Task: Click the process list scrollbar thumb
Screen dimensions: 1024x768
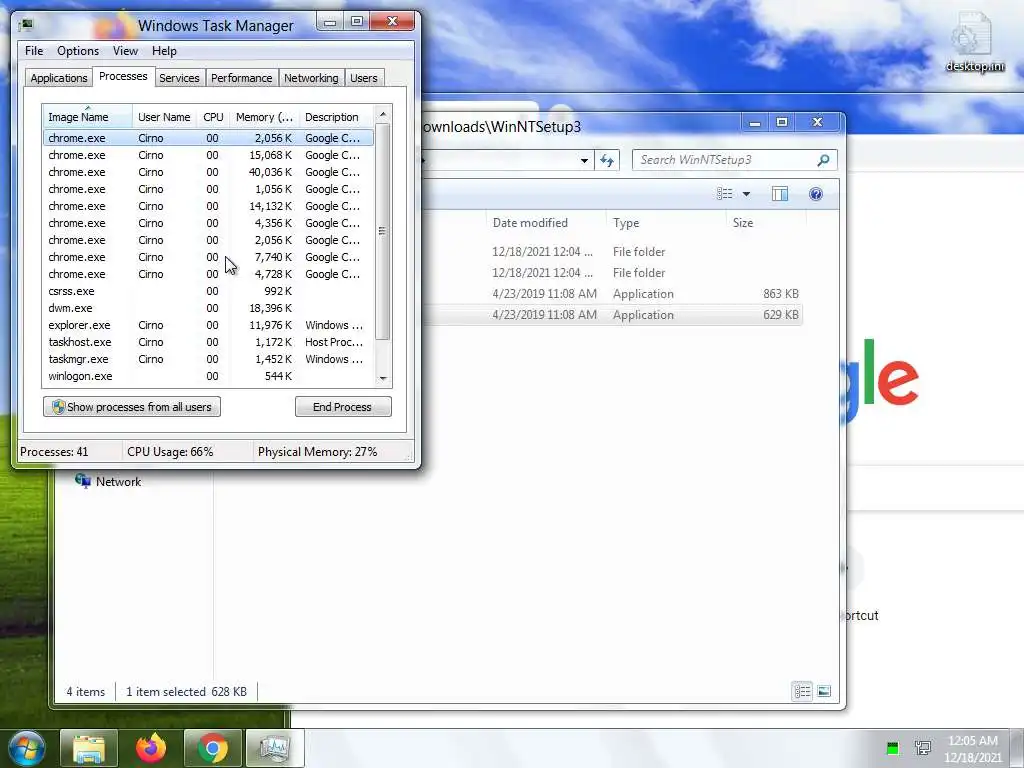Action: [x=383, y=231]
